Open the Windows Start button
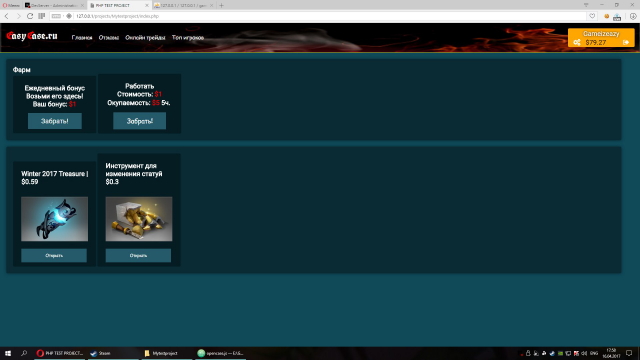Image resolution: width=640 pixels, height=360 pixels. (8, 353)
